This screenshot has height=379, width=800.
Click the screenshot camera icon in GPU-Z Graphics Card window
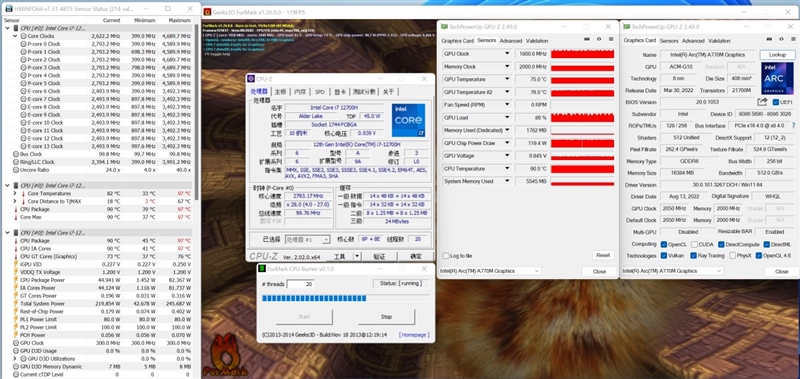[x=769, y=39]
